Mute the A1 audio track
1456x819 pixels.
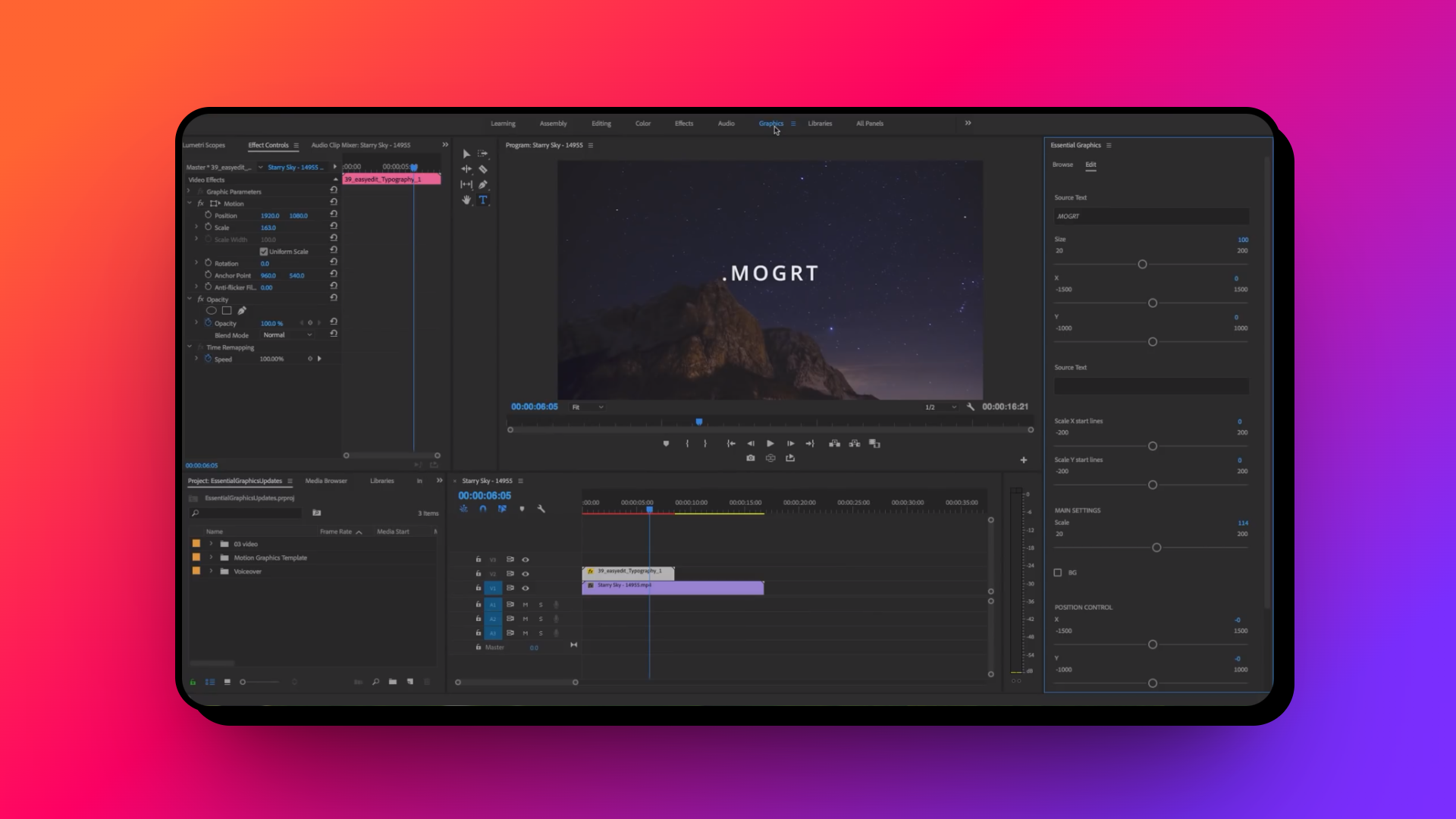click(525, 604)
